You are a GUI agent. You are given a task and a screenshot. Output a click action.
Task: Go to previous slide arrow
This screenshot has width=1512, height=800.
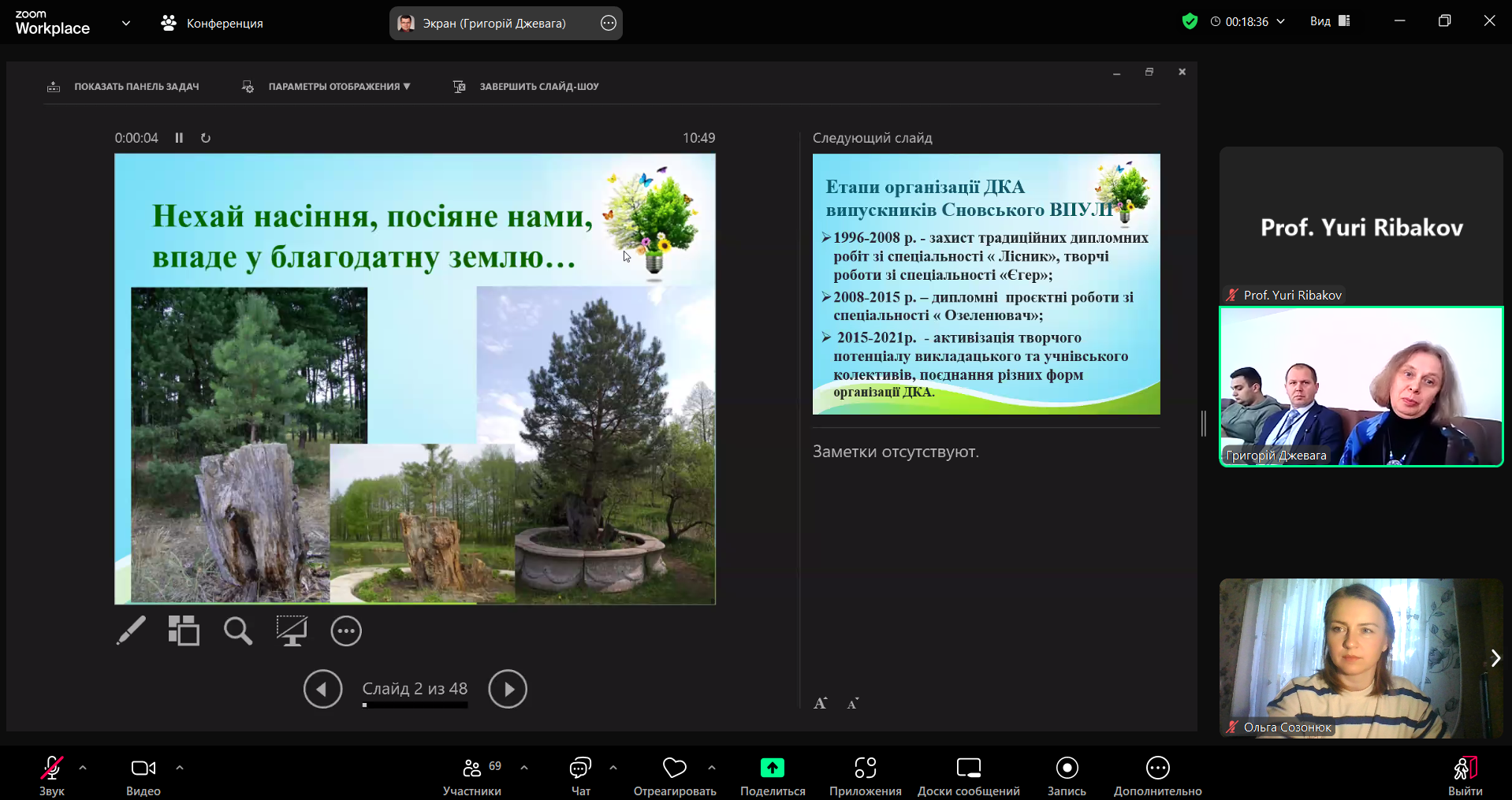coord(323,689)
